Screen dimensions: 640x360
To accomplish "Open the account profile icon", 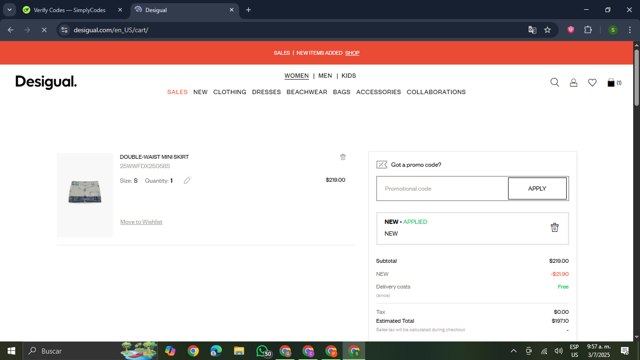I will coord(573,83).
